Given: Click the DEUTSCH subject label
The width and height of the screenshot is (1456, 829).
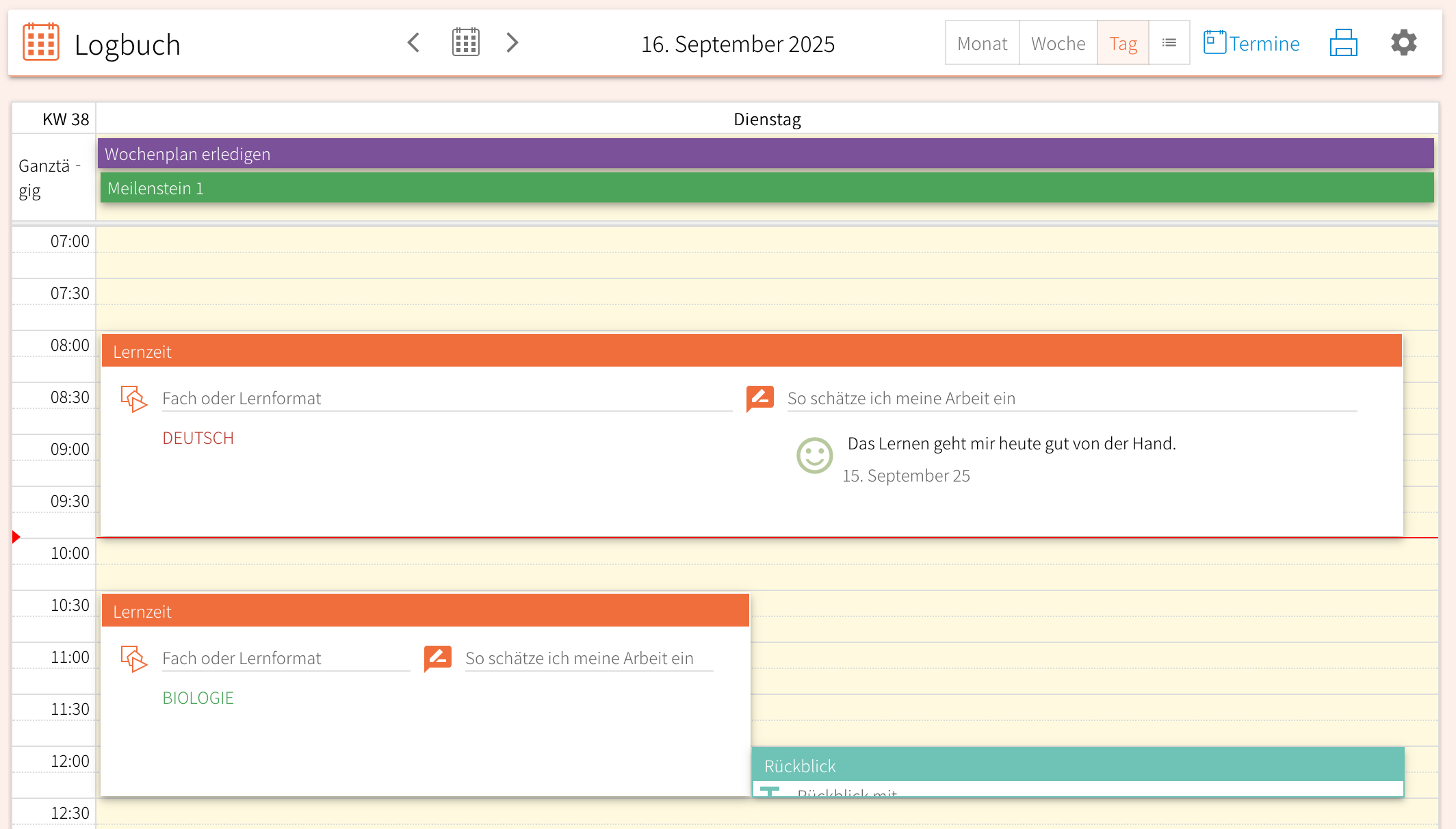Looking at the screenshot, I should click(x=198, y=438).
